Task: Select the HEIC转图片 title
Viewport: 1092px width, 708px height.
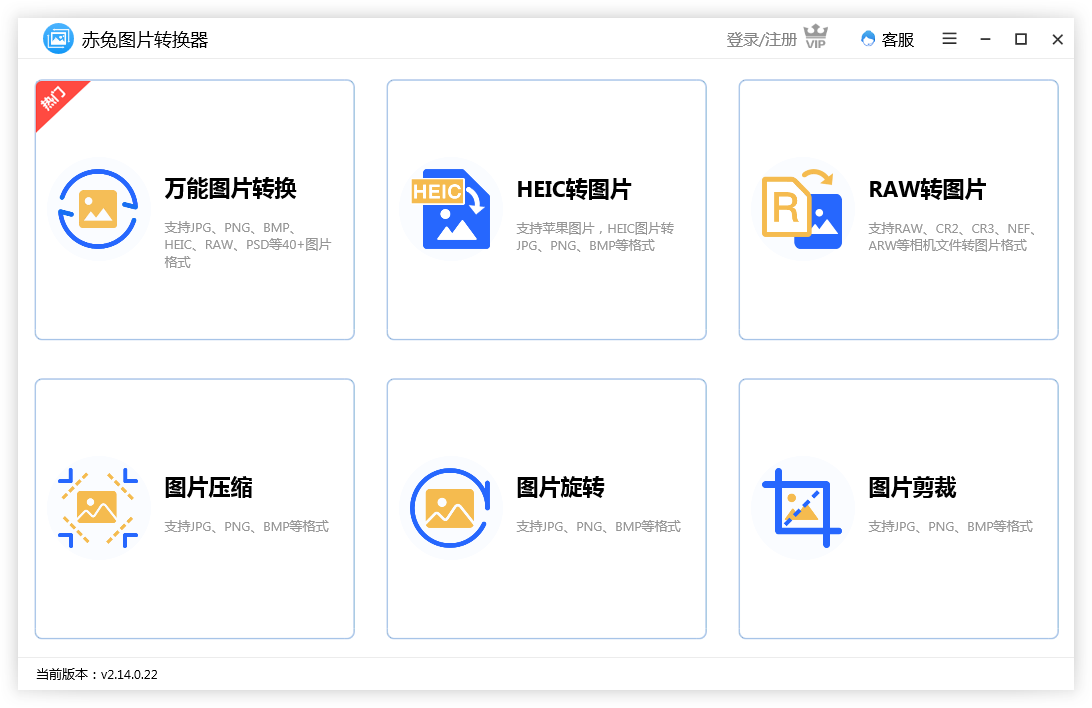Action: click(x=574, y=189)
